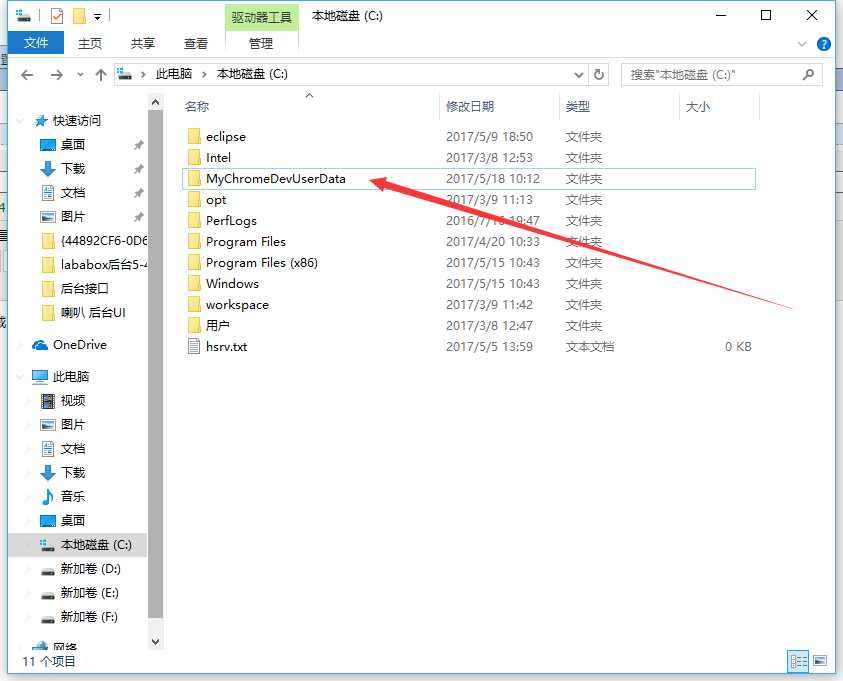This screenshot has height=681, width=843.
Task: Select the Intel folder icon
Action: tap(194, 157)
